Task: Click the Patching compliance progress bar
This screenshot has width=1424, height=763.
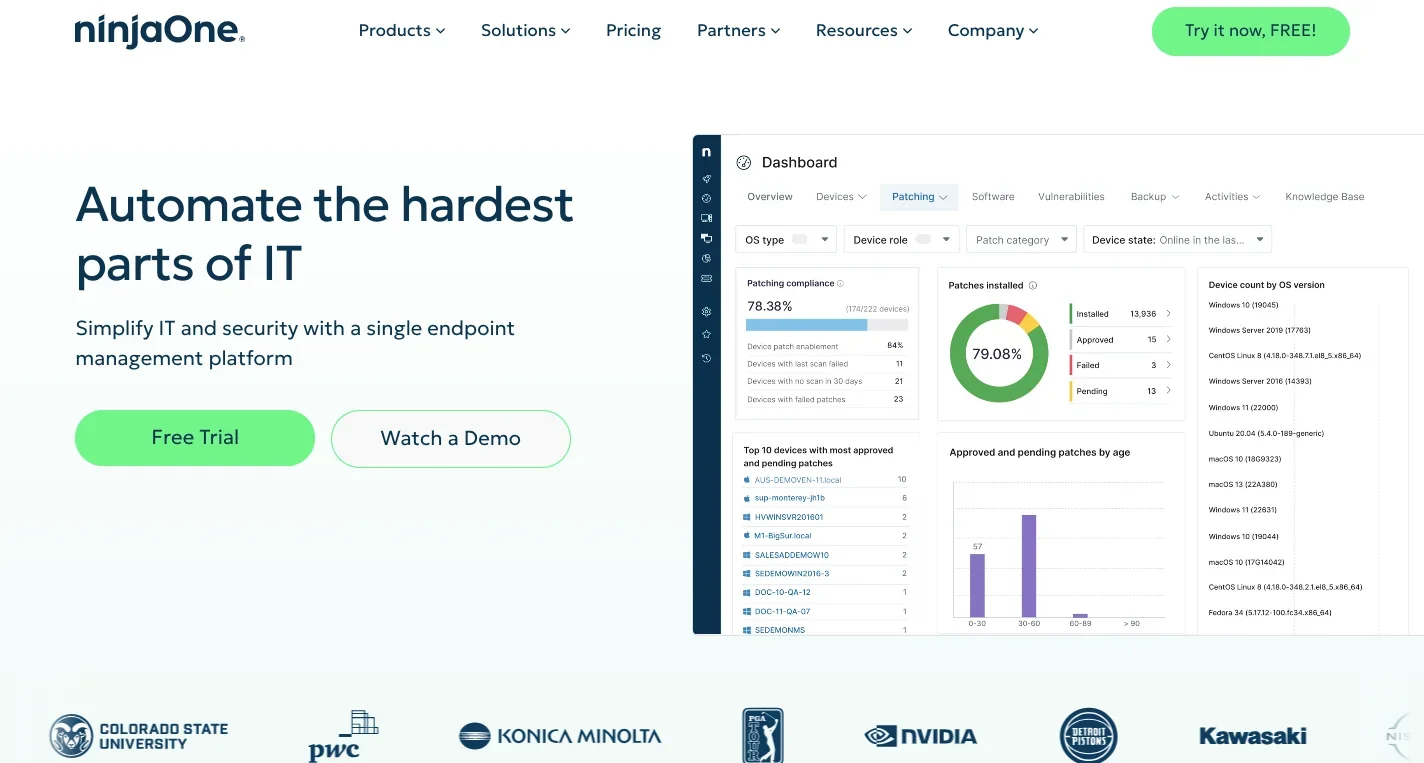Action: click(x=827, y=325)
